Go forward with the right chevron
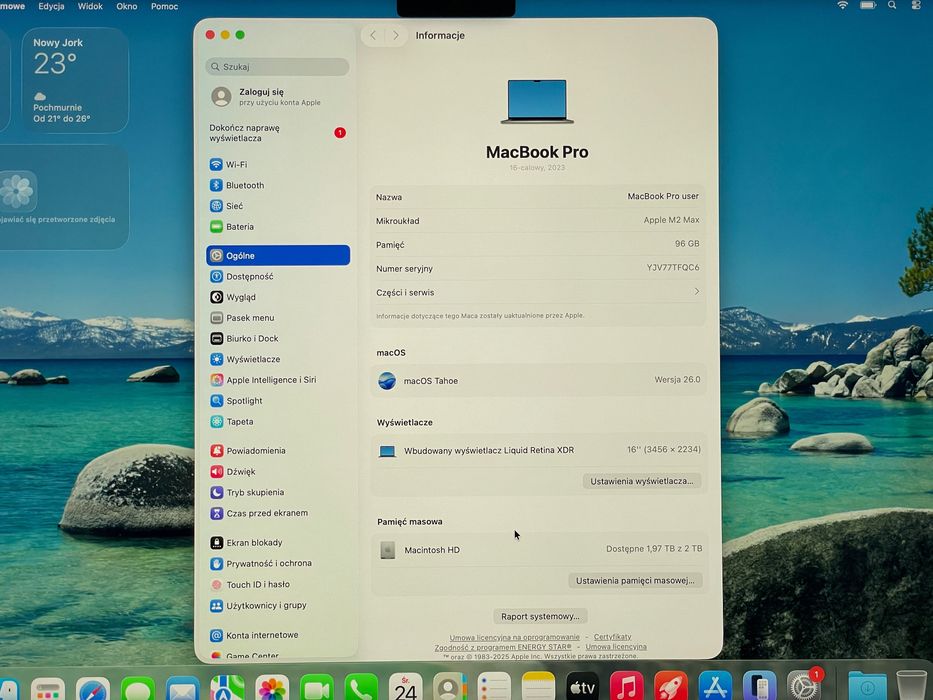This screenshot has height=700, width=933. 396,36
